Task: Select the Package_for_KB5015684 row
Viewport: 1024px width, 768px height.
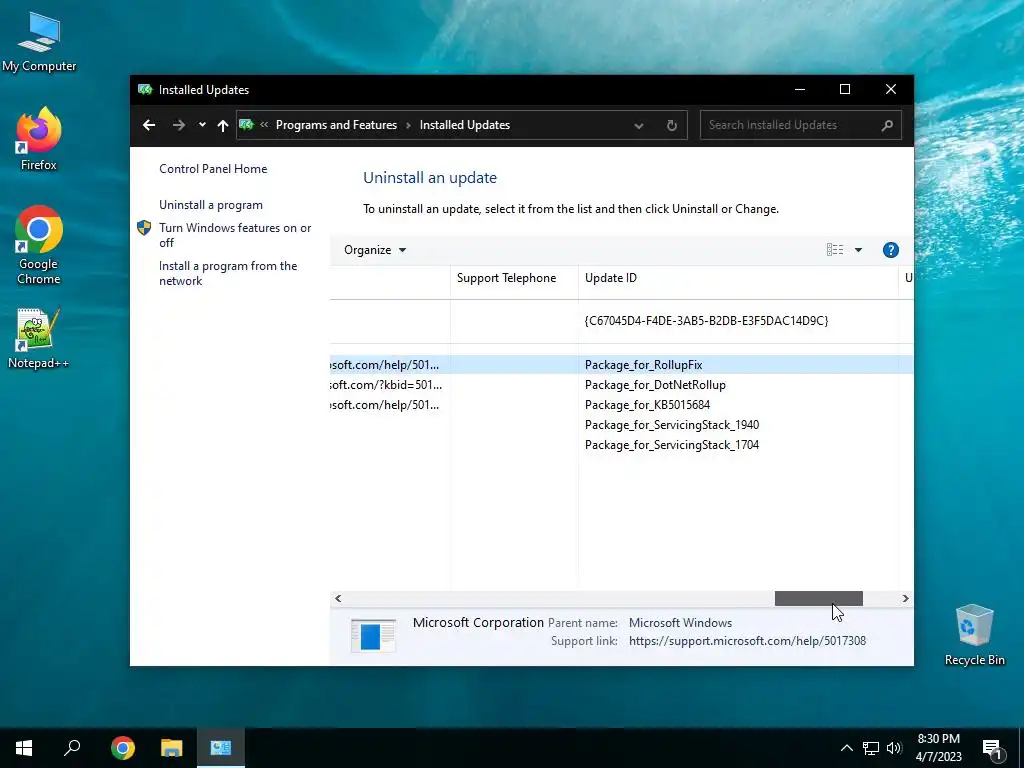Action: [x=621, y=405]
